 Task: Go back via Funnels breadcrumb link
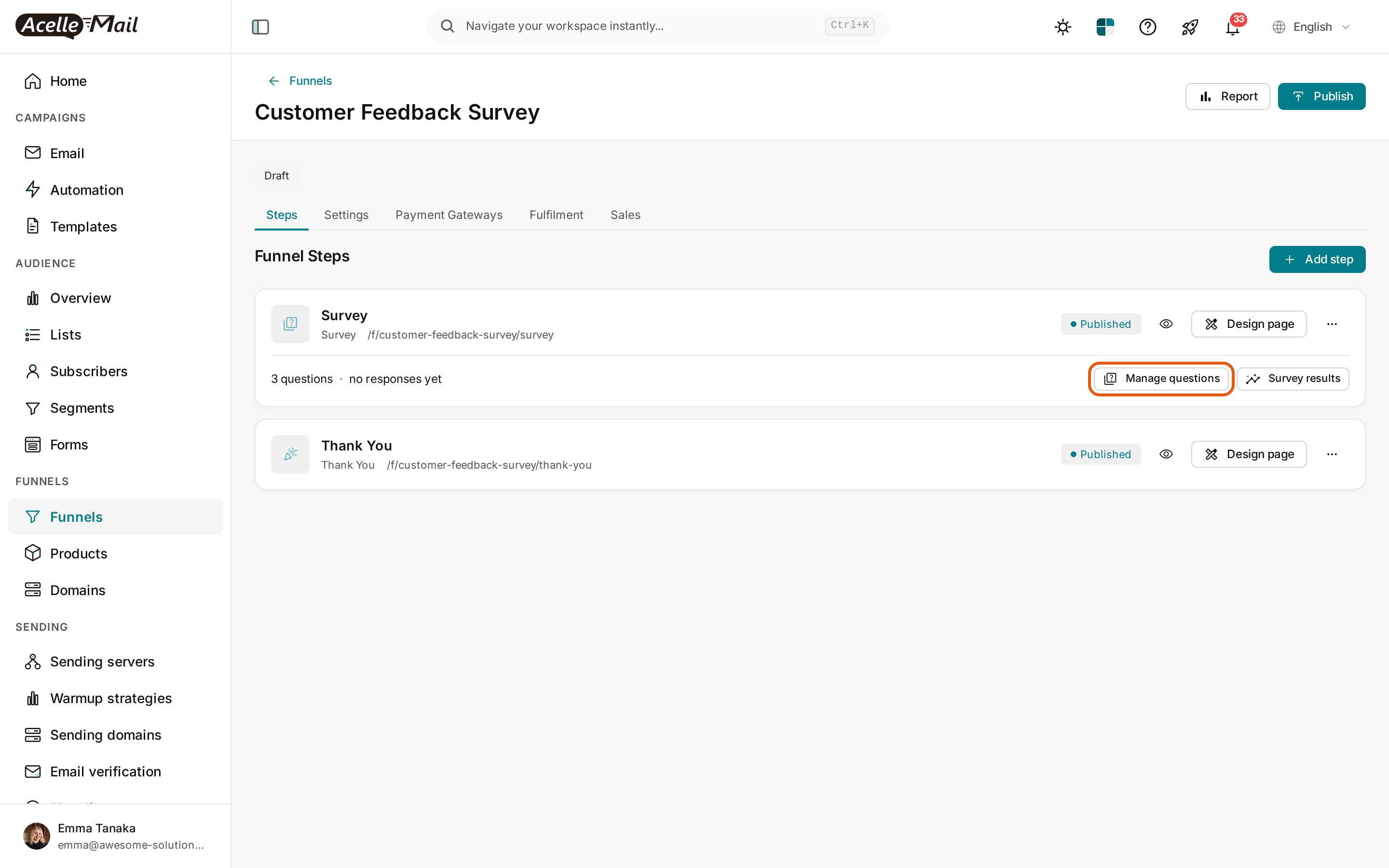point(300,81)
